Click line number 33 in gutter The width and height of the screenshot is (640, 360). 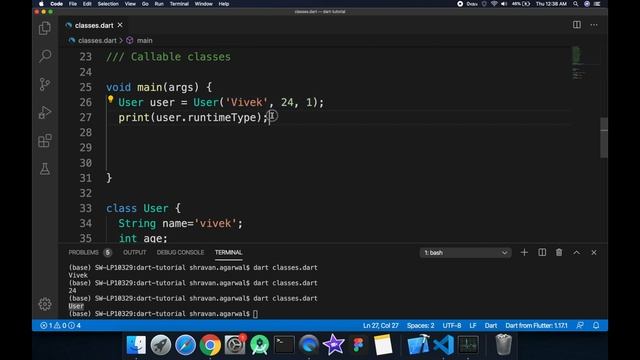click(x=85, y=208)
